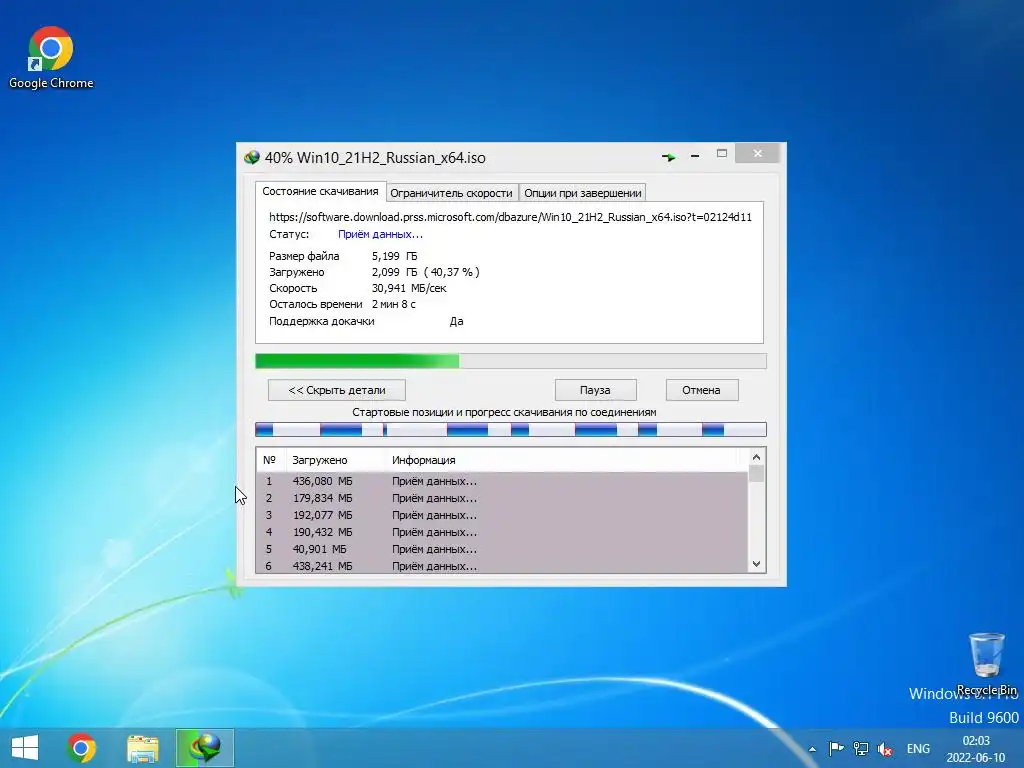Switch the ENG input language indicator
The height and width of the screenshot is (768, 1024).
918,748
